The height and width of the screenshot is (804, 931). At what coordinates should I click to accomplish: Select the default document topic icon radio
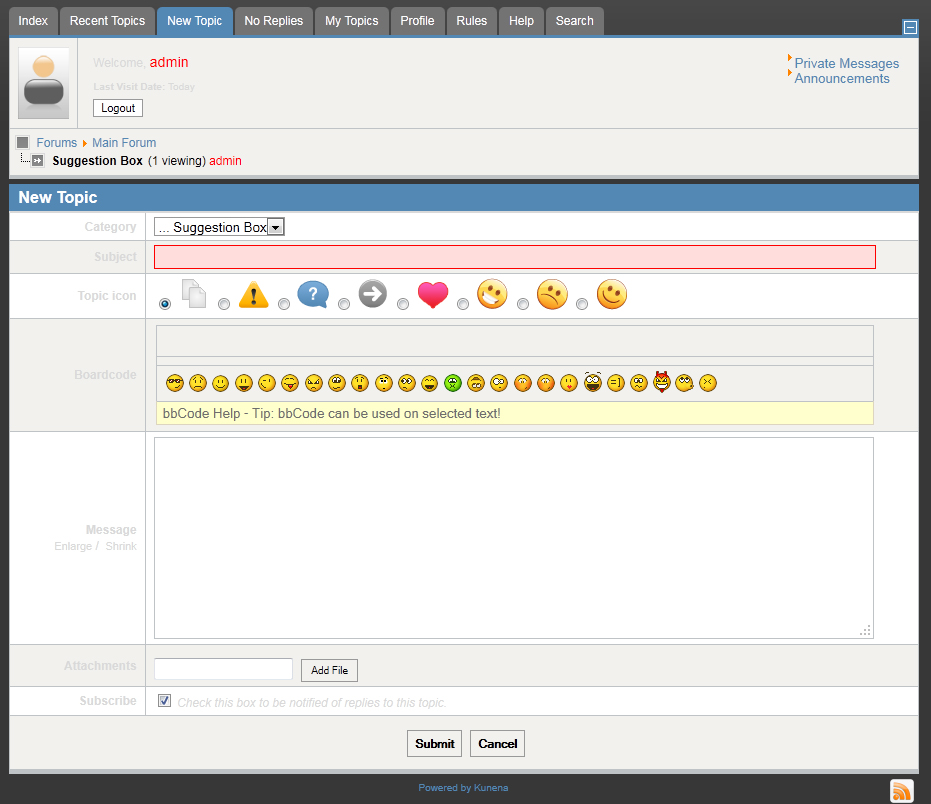165,304
